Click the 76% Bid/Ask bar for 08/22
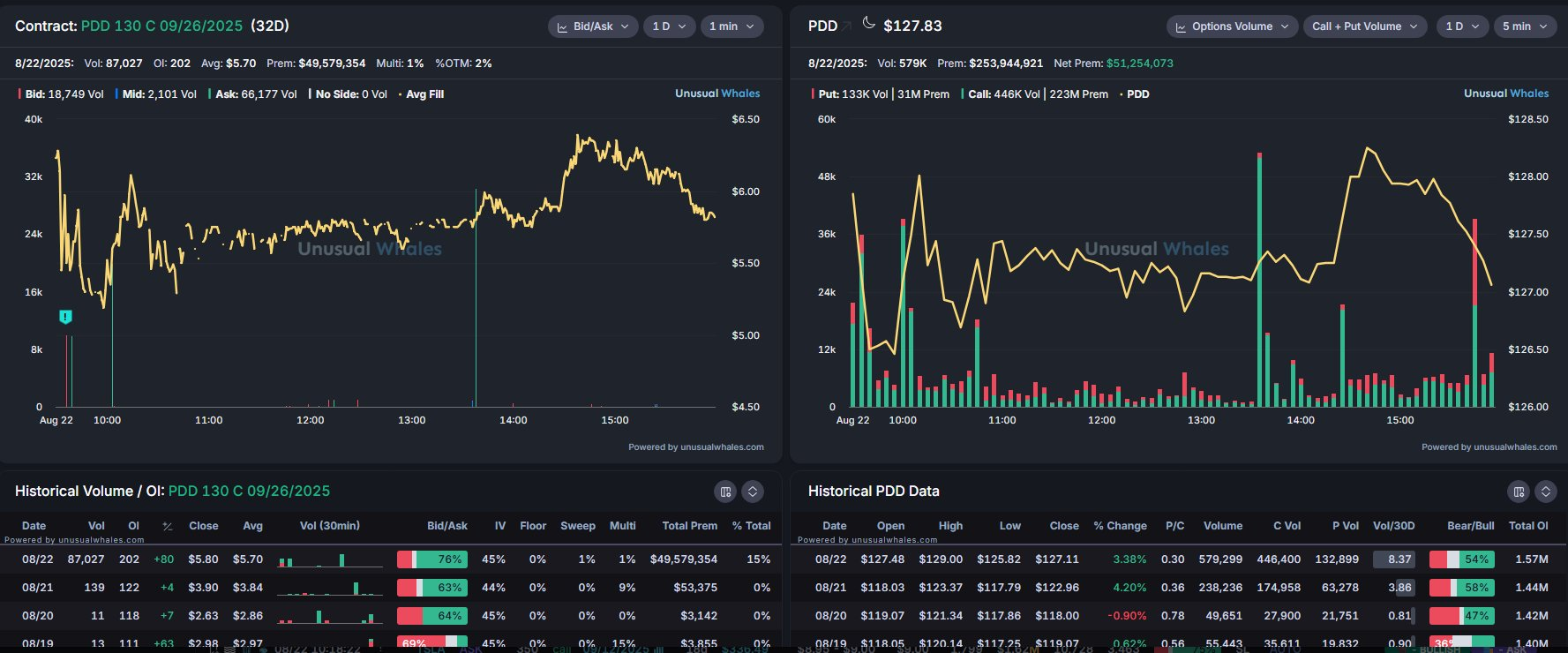Screen dimensions: 1568x653 pyautogui.click(x=432, y=559)
